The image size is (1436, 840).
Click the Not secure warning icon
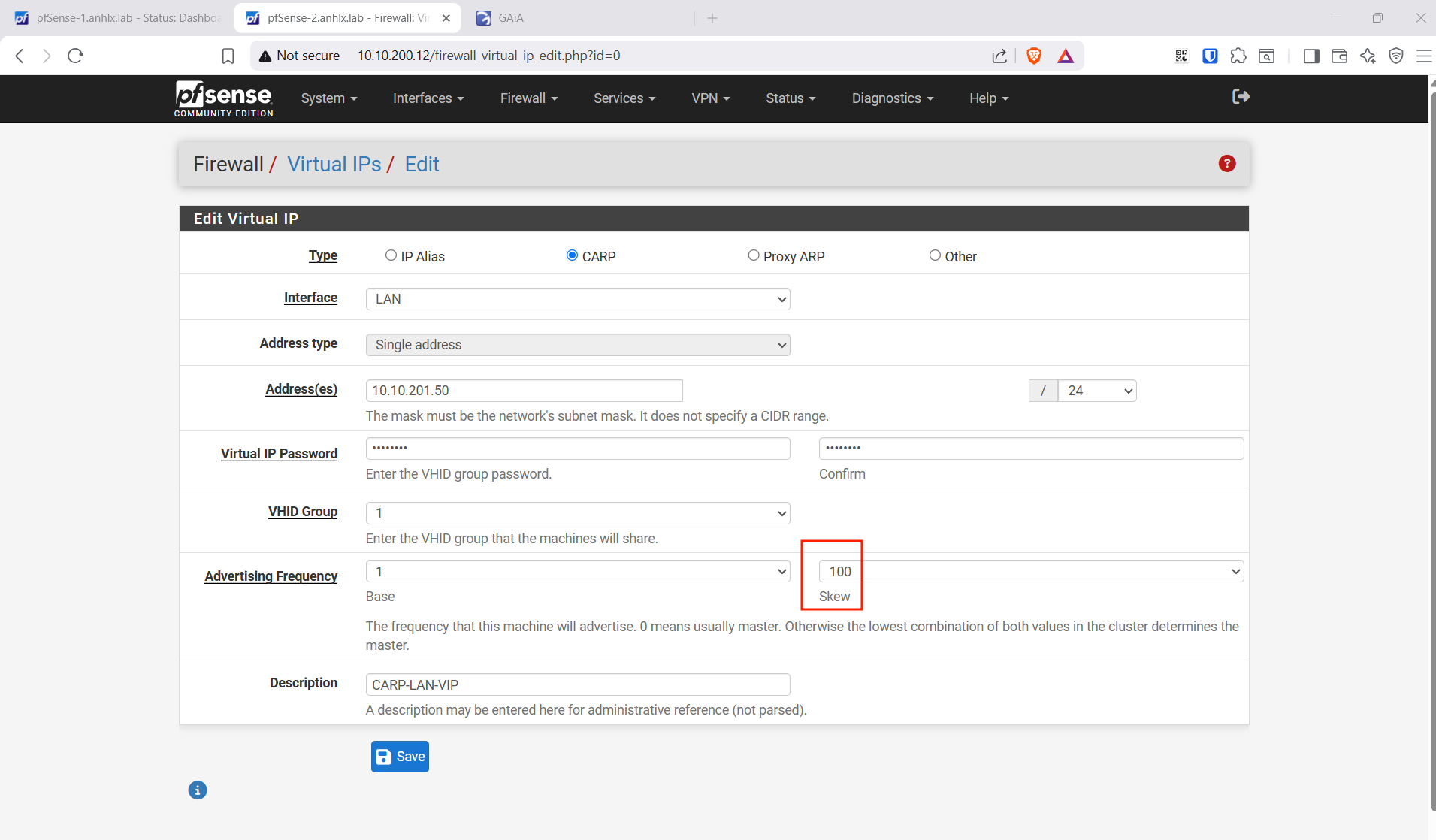265,56
